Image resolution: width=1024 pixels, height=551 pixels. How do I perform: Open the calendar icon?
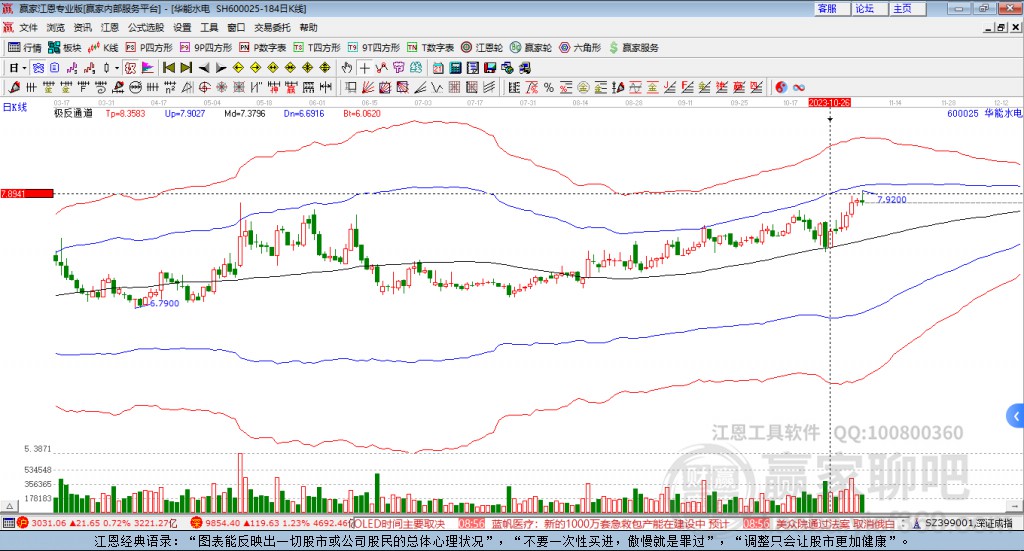(x=438, y=68)
